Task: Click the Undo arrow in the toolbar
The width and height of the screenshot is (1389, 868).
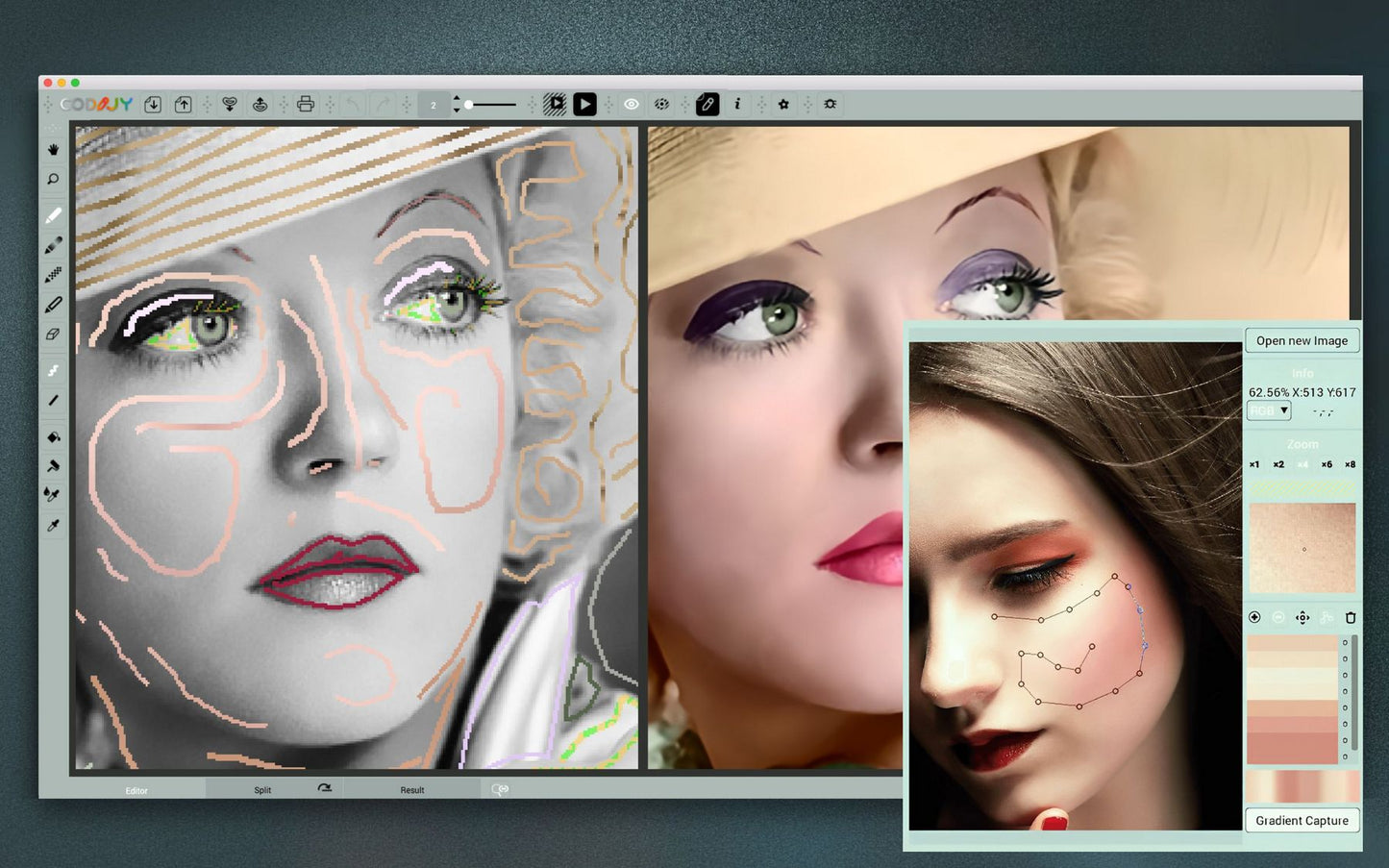Action: tap(353, 104)
